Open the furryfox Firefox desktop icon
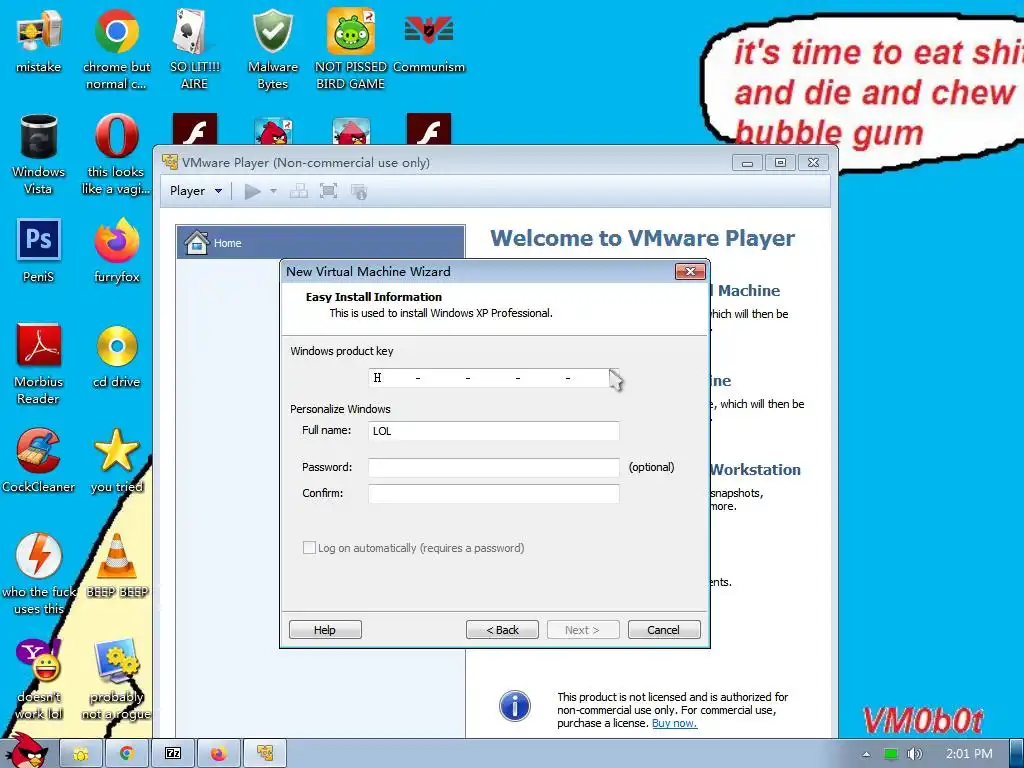 click(x=116, y=250)
